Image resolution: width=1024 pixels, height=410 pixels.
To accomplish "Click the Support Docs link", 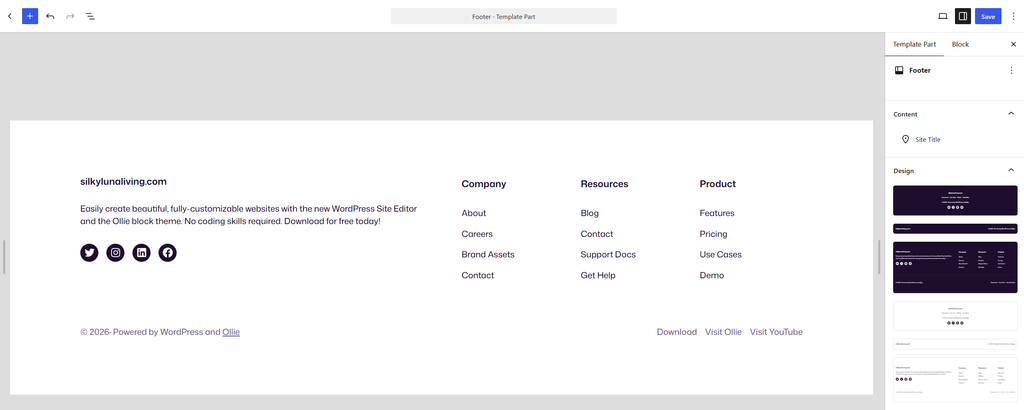I will click(x=608, y=255).
